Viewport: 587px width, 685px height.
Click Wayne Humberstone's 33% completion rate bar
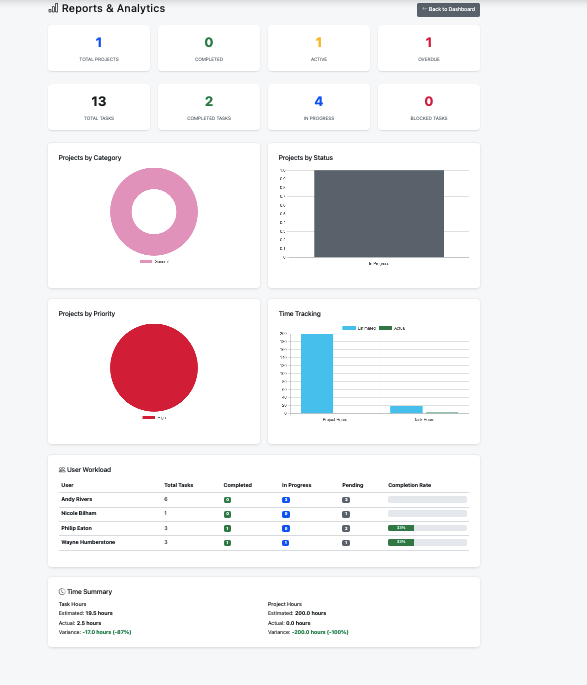427,542
